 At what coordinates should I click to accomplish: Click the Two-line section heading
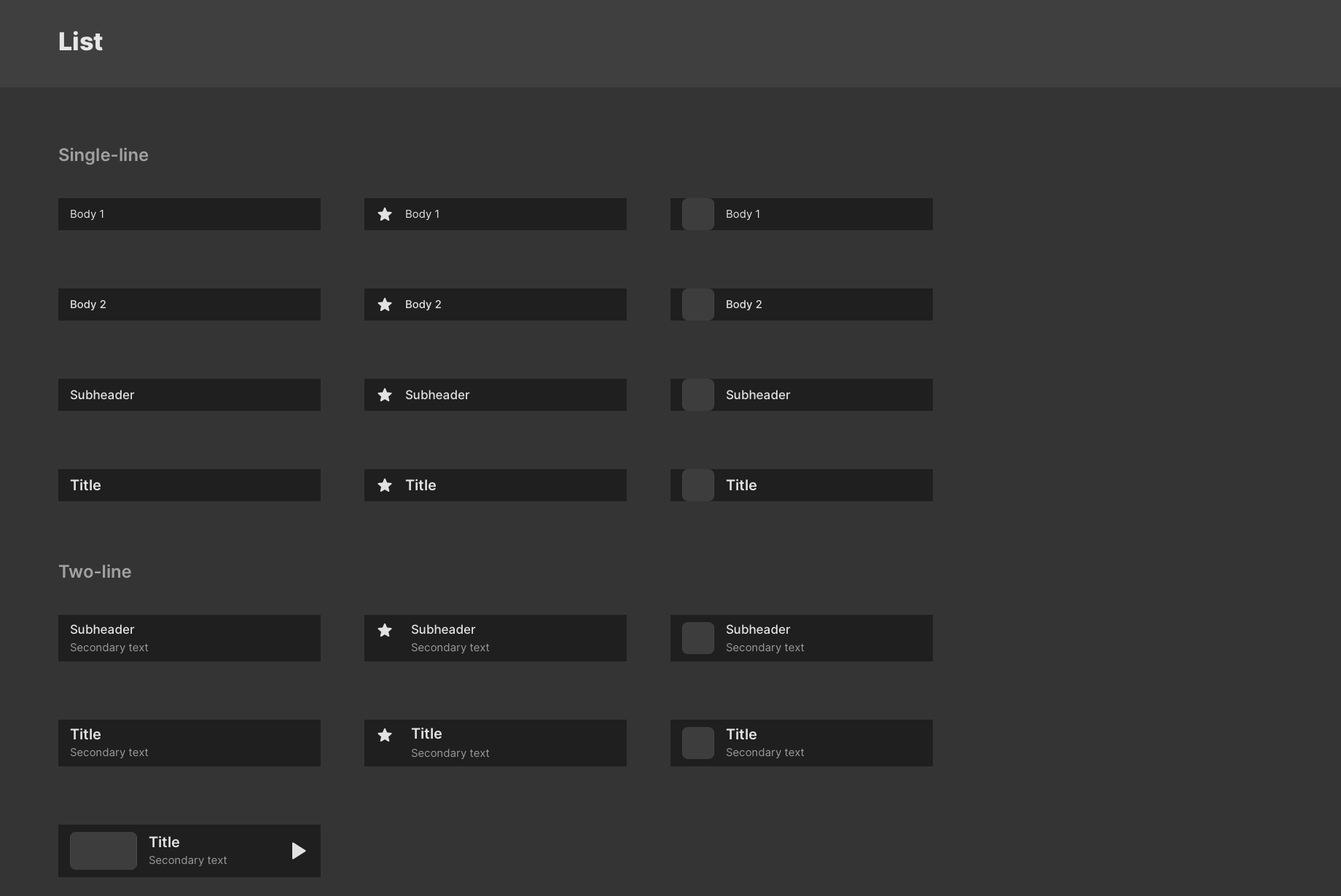pos(95,572)
